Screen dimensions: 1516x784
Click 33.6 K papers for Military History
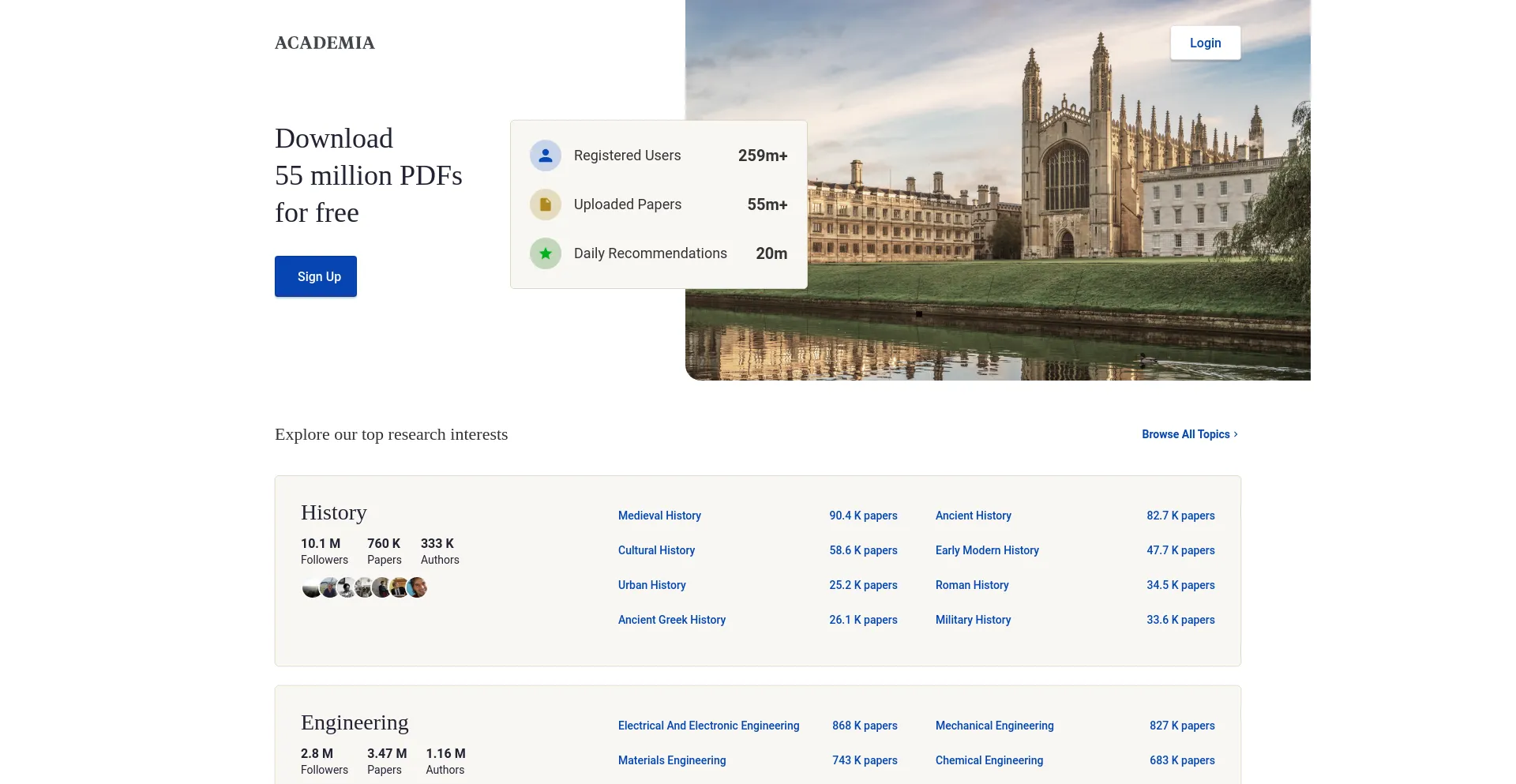click(x=1180, y=620)
